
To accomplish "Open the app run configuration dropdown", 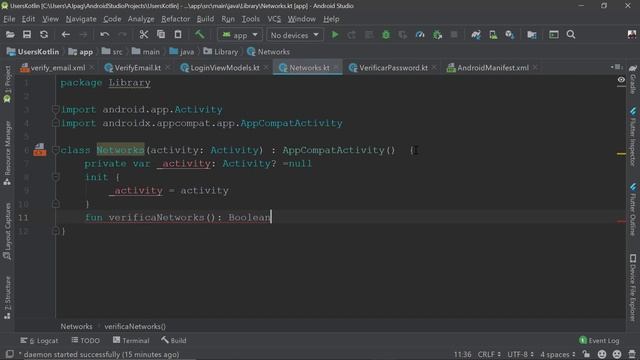I will [240, 35].
